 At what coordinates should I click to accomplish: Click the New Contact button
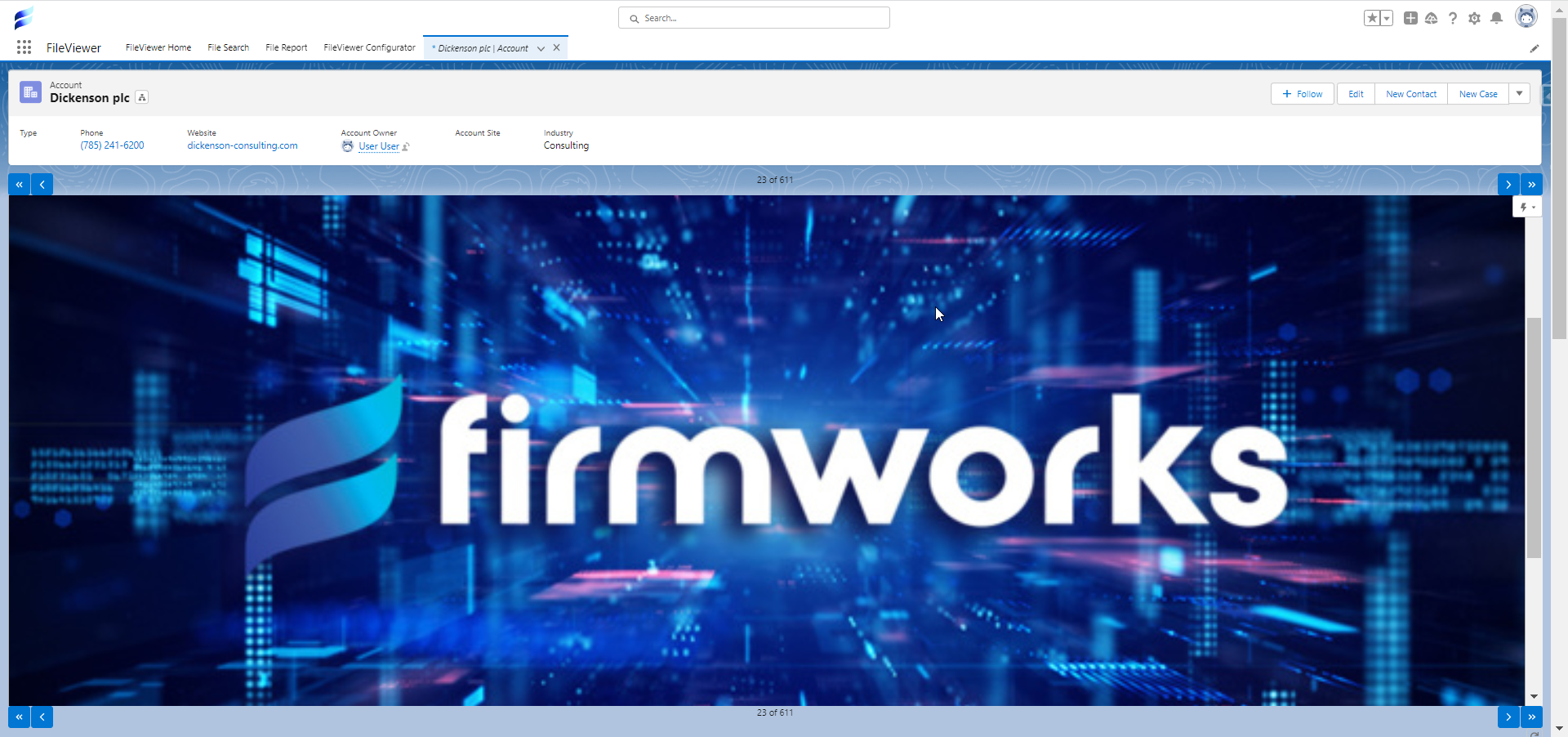click(x=1411, y=94)
